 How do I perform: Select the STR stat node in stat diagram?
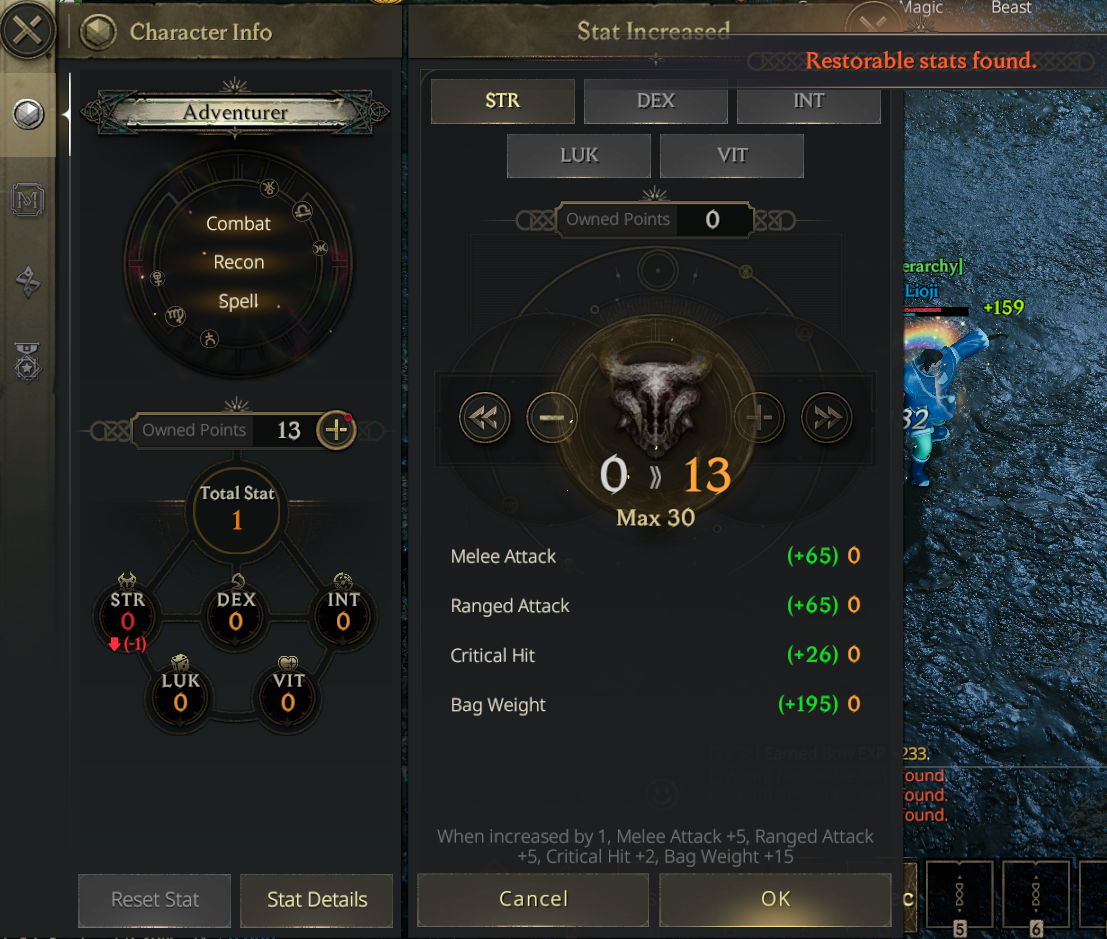[127, 613]
